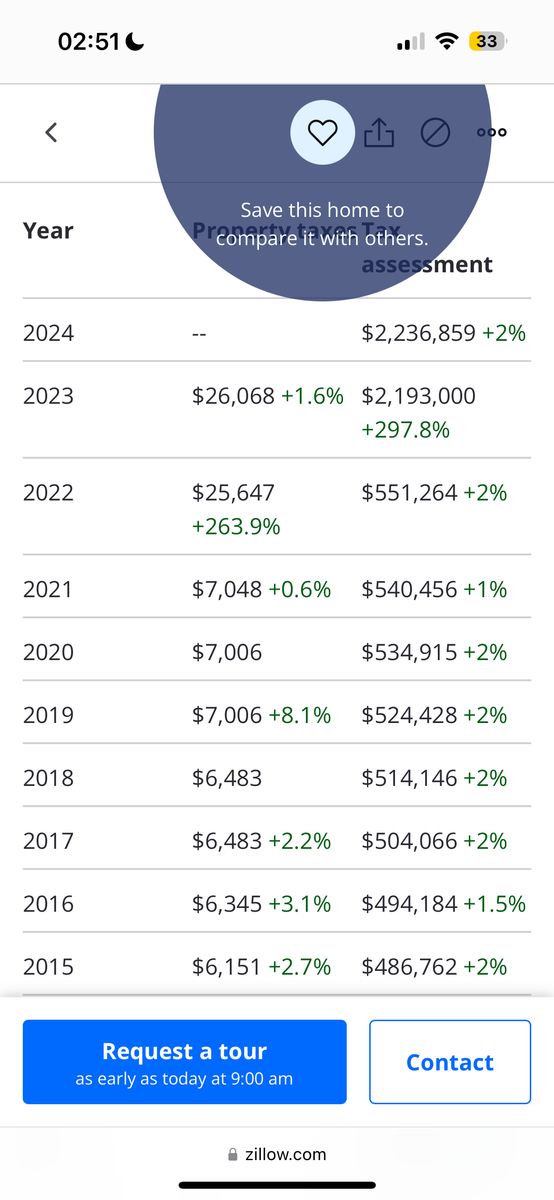554x1200 pixels.
Task: Tap the Wi-Fi status icon
Action: [448, 42]
